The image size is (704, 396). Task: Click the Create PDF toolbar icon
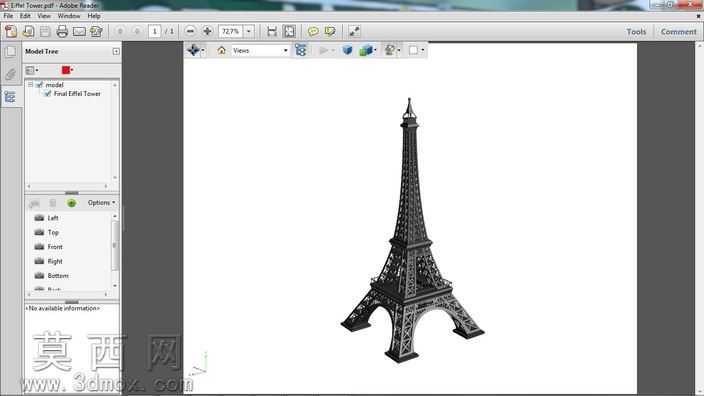click(x=11, y=31)
